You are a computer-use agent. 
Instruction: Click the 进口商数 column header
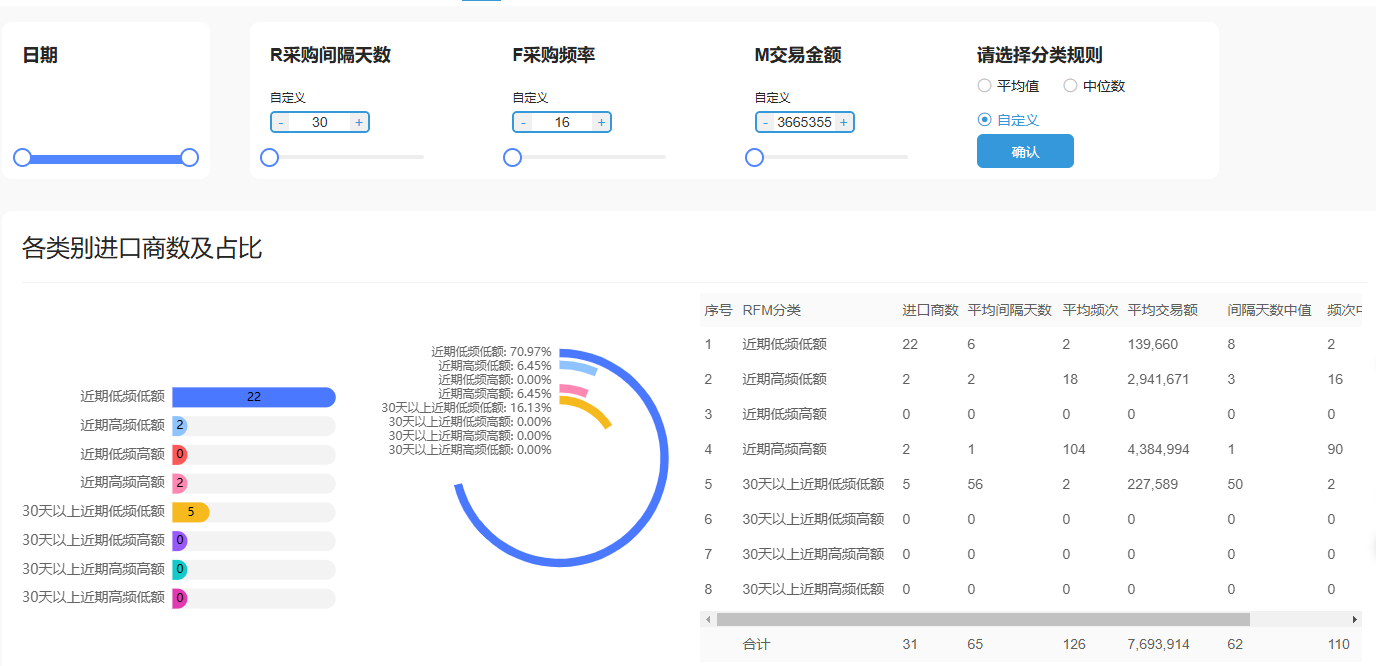pos(930,310)
